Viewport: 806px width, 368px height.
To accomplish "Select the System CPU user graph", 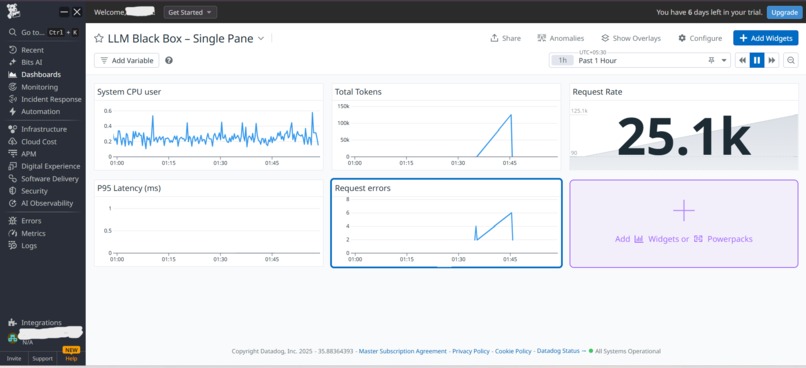I will (x=209, y=127).
